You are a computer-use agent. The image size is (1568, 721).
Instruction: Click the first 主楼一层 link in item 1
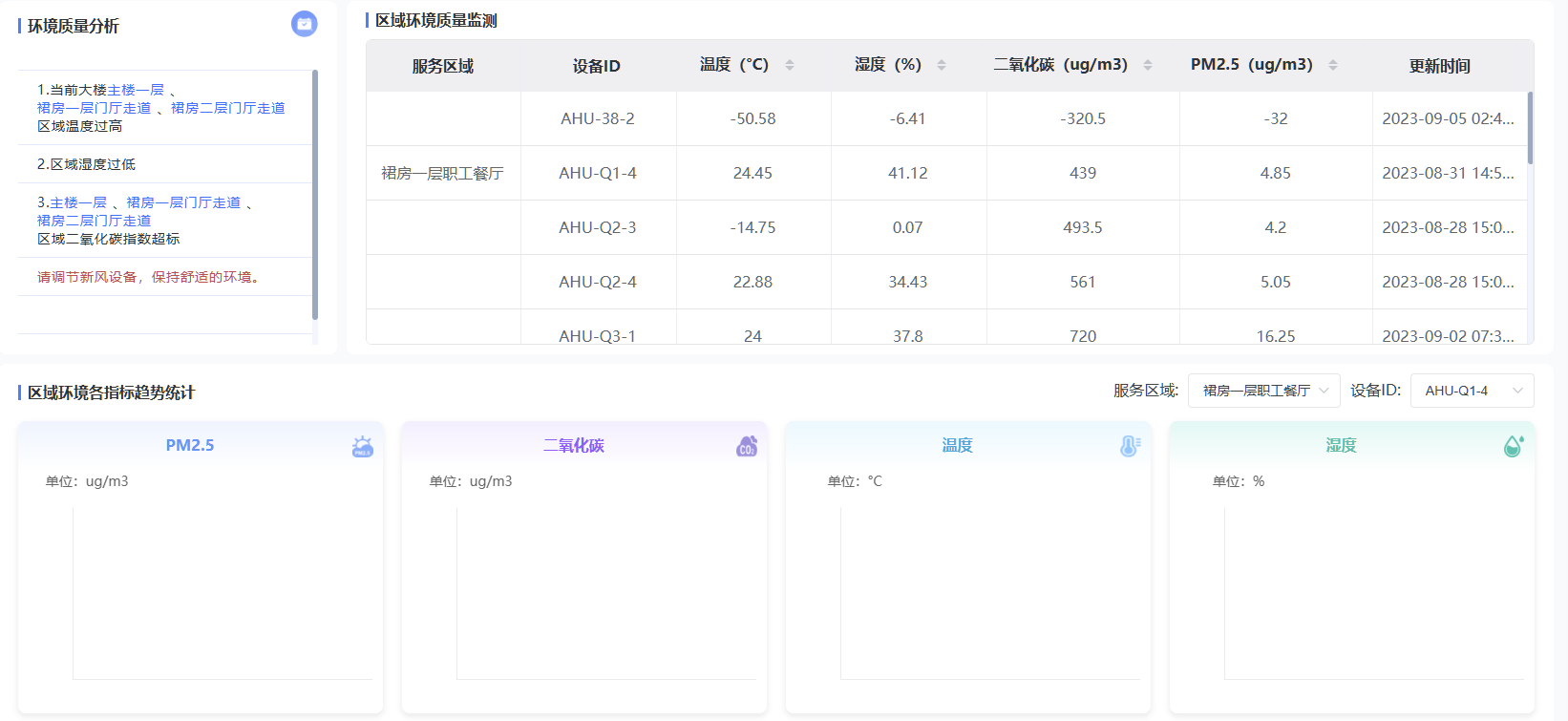coord(136,90)
